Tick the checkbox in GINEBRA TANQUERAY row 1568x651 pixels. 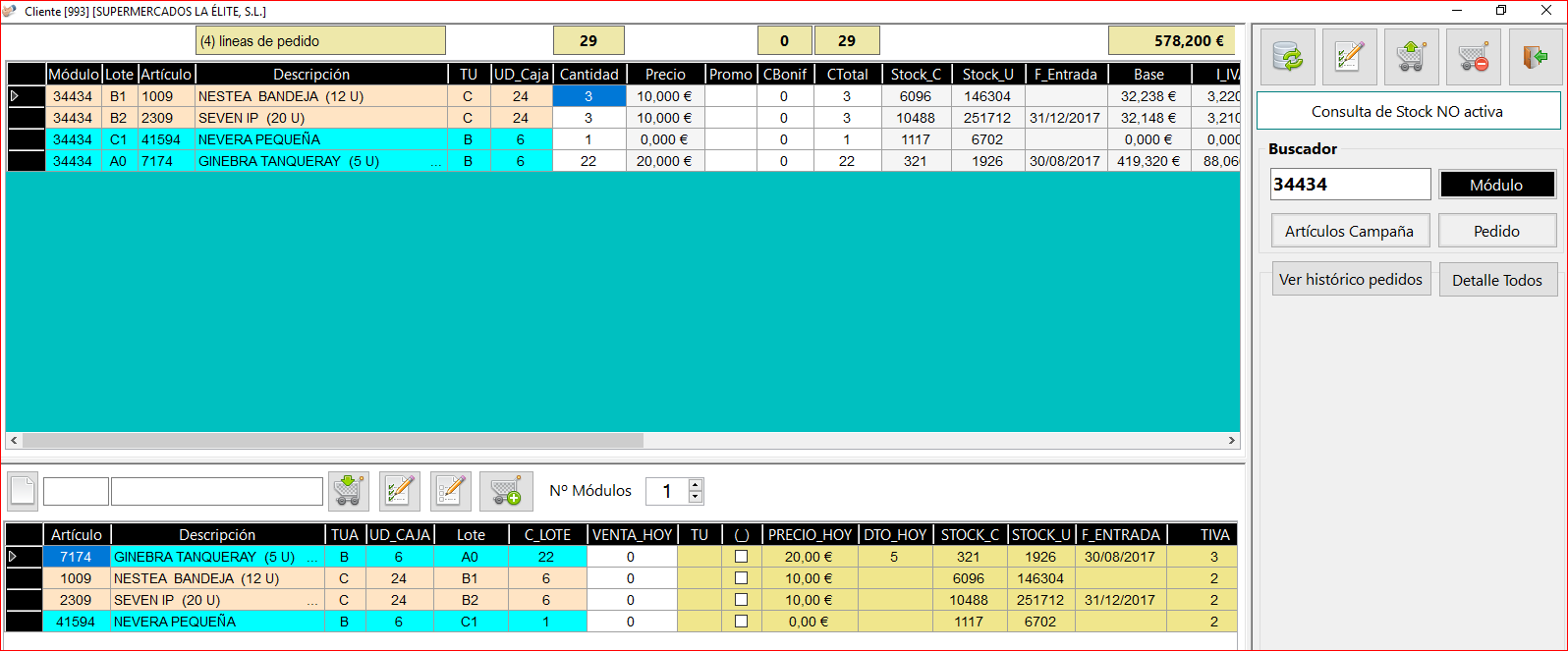click(742, 557)
